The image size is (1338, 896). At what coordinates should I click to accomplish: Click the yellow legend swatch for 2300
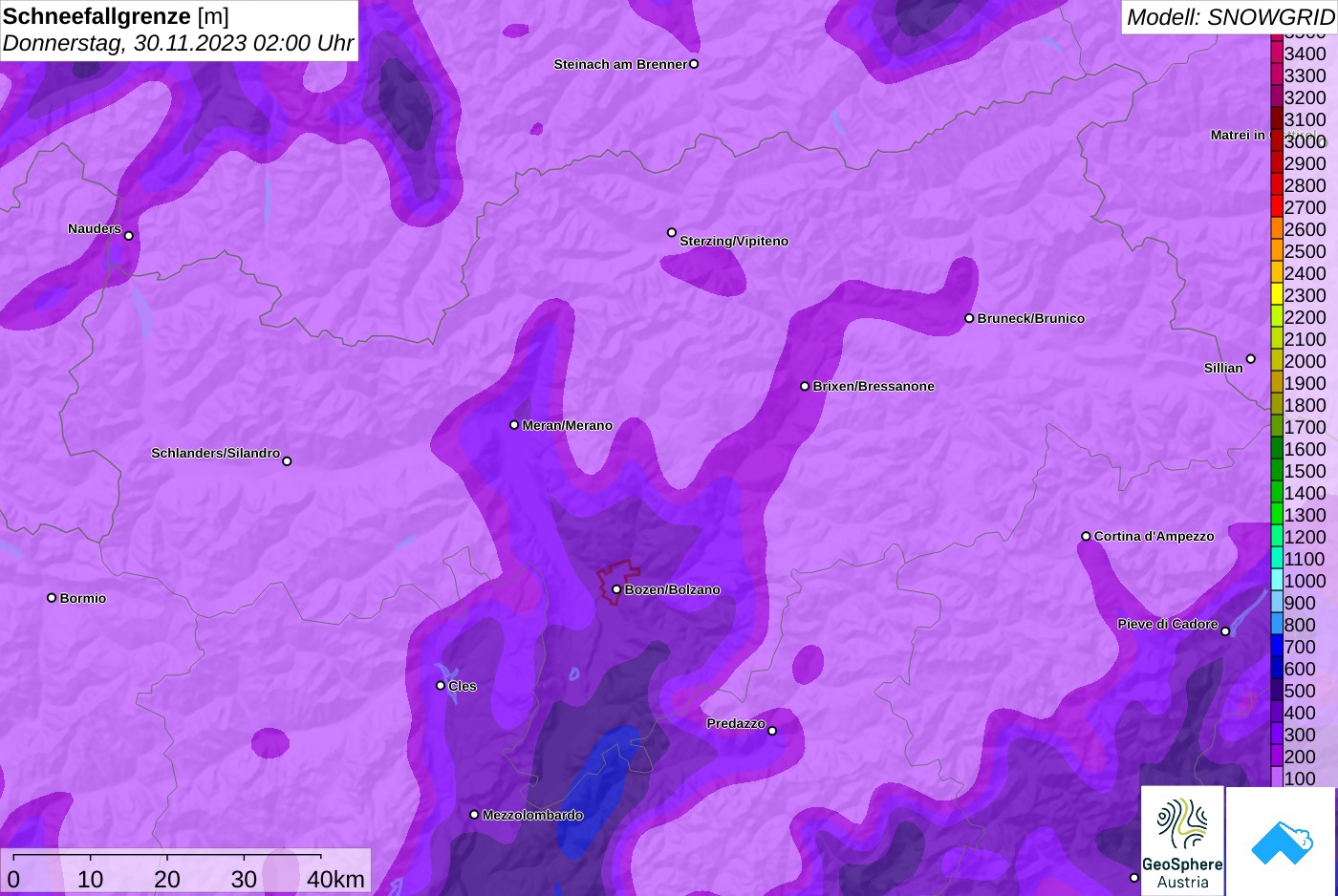point(1277,294)
